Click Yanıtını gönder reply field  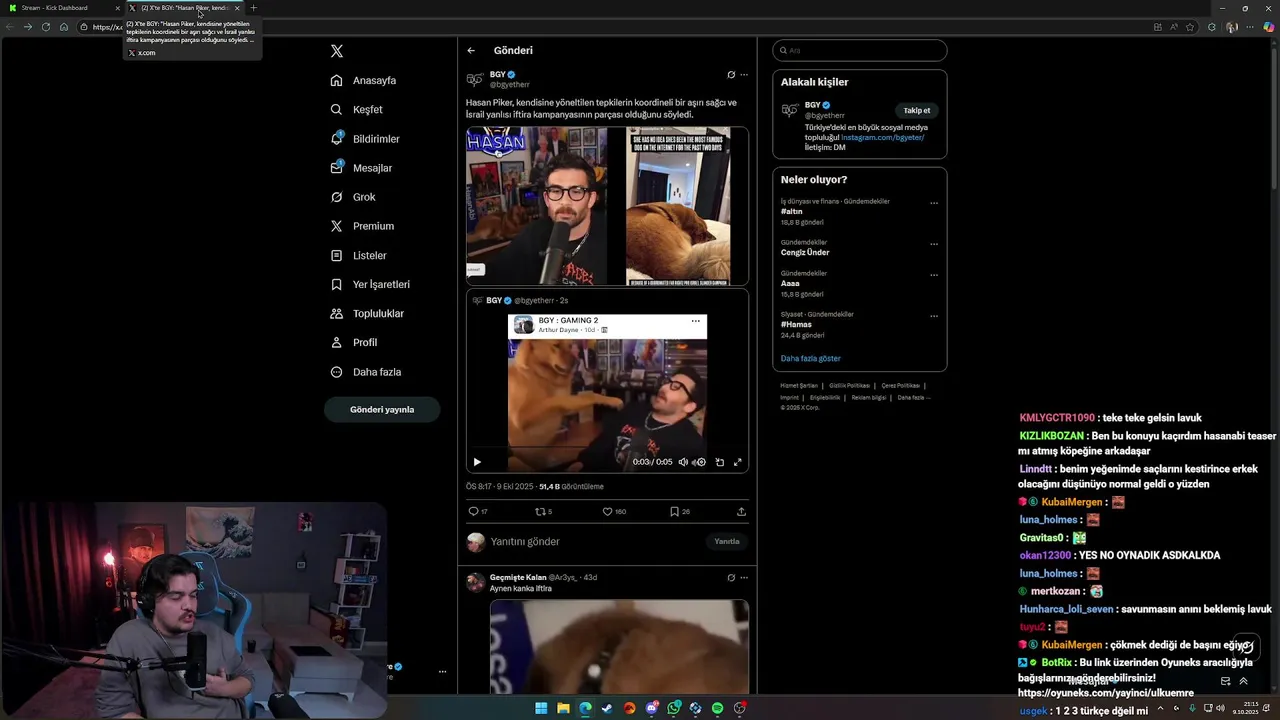[595, 541]
